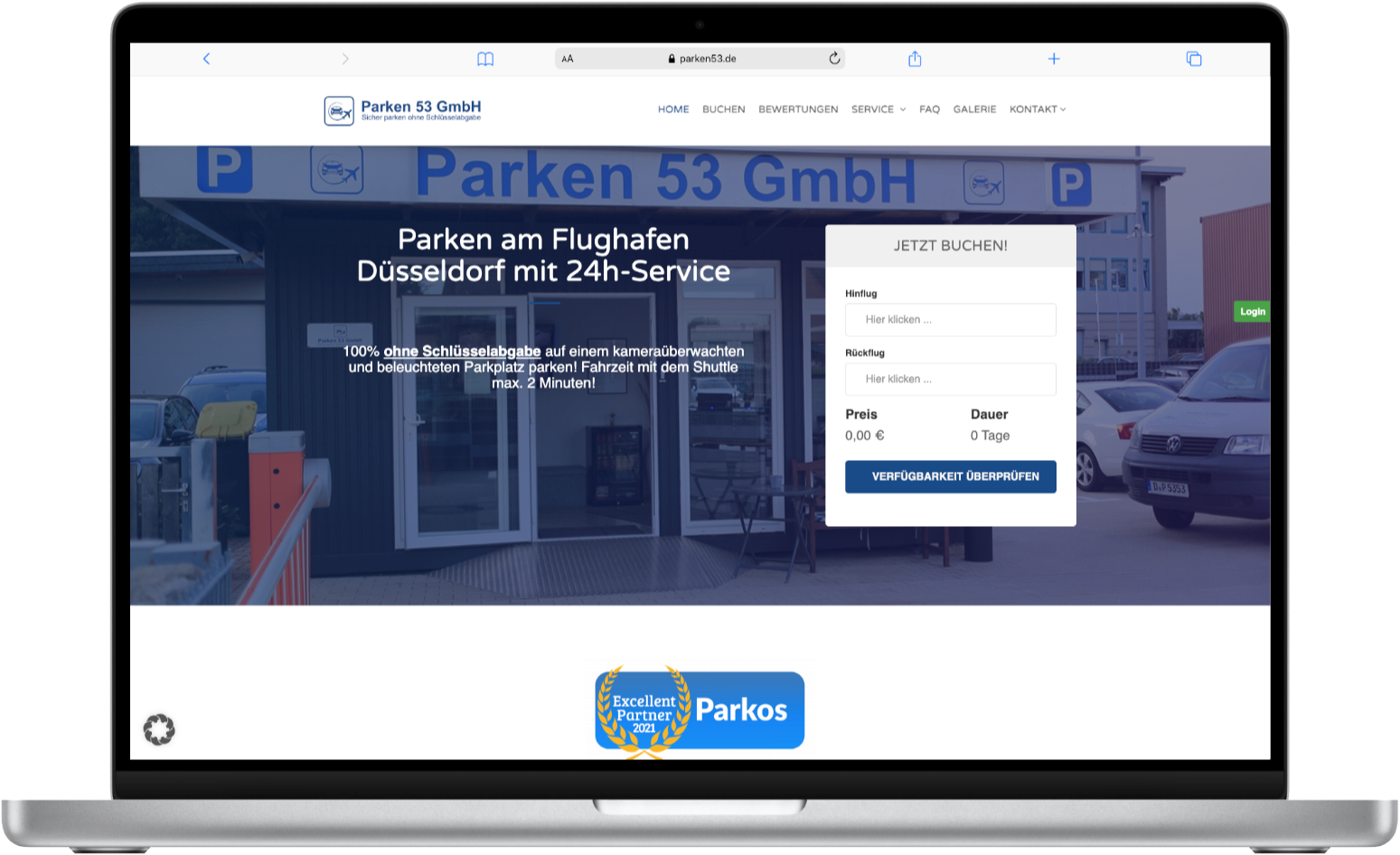Image resolution: width=1400 pixels, height=855 pixels.
Task: Click the Safari back arrow icon
Action: click(206, 59)
